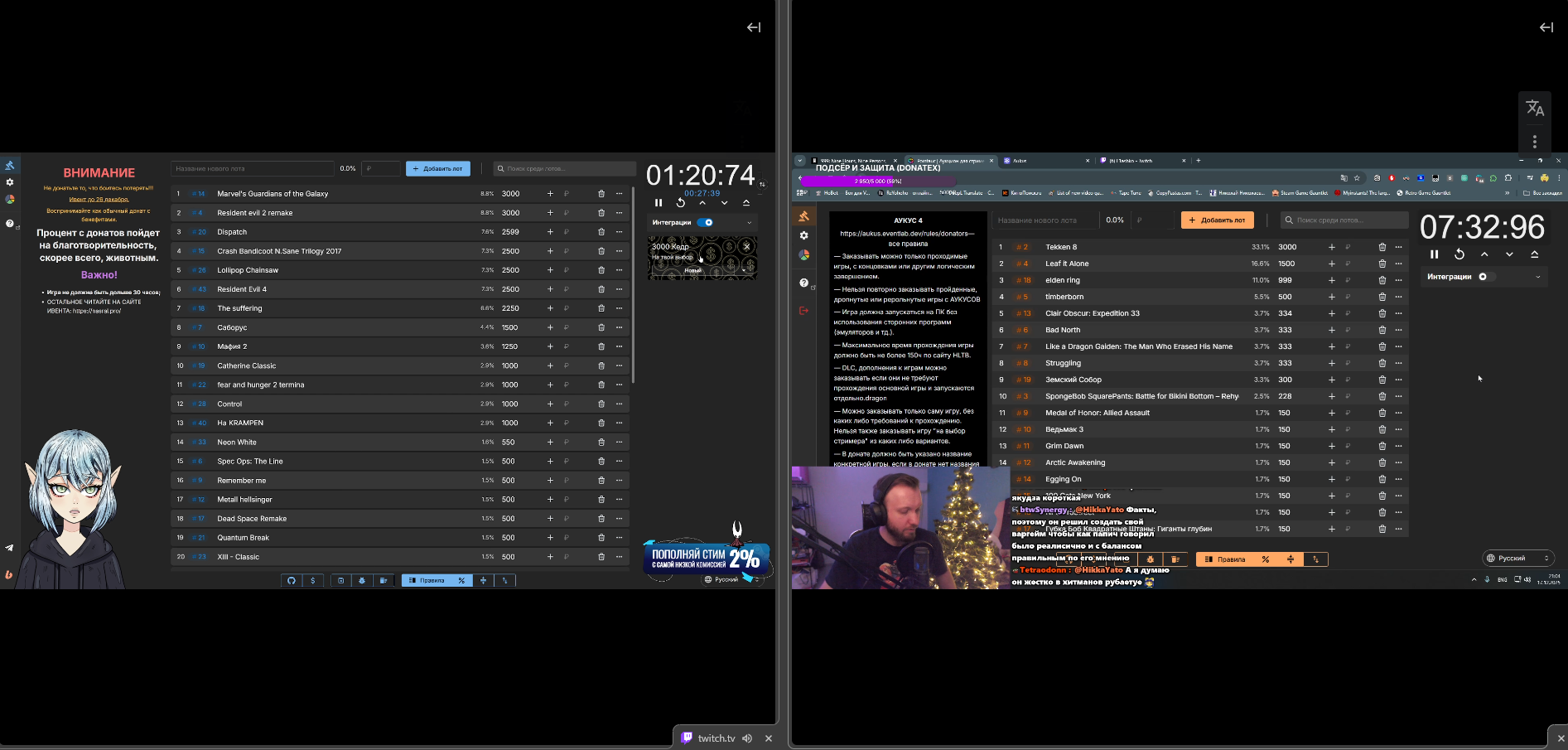Open the Русский language dropdown on left

(x=731, y=579)
